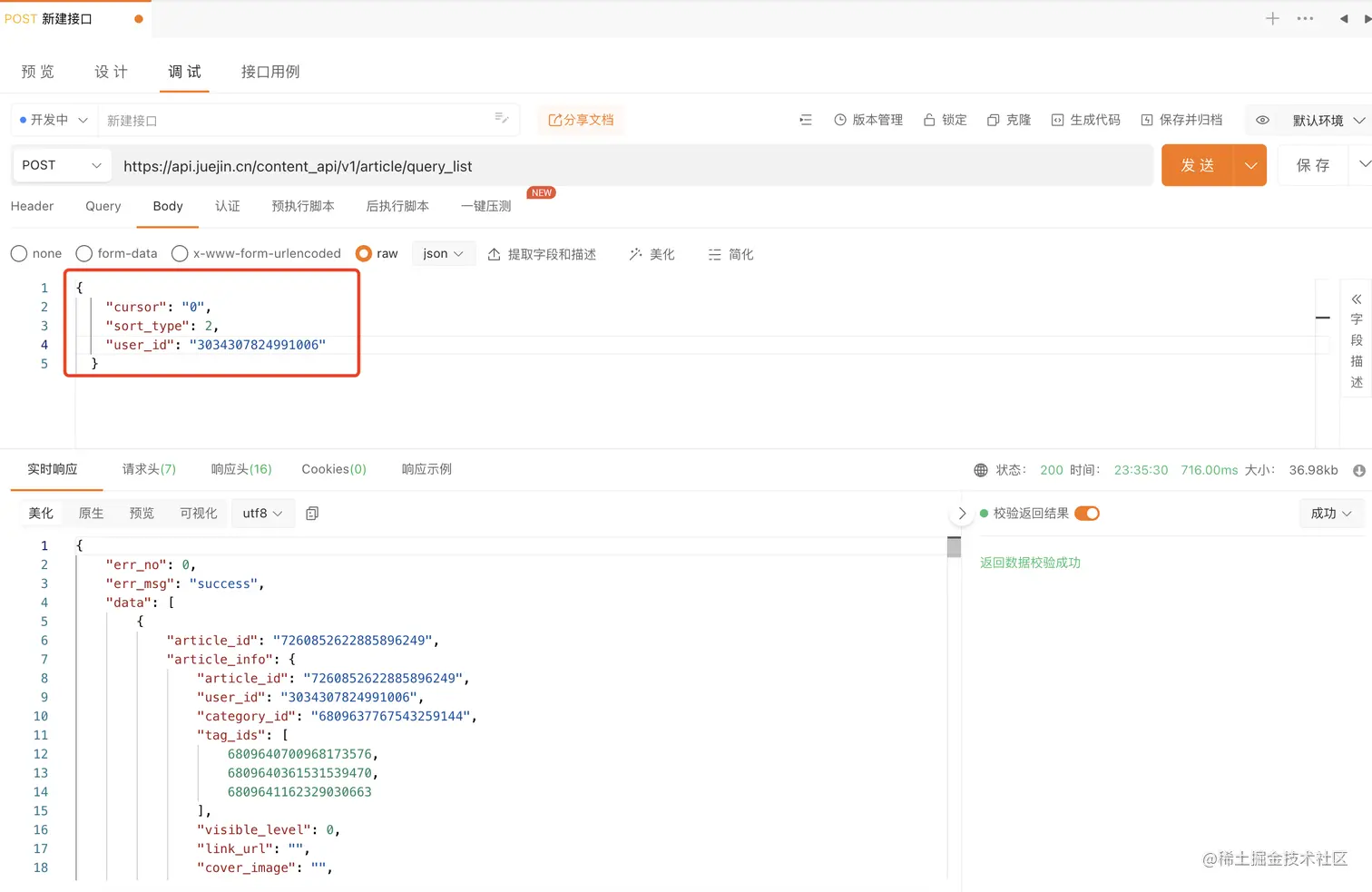Click the 分享文档 share document button
The width and height of the screenshot is (1372, 892).
tap(581, 120)
